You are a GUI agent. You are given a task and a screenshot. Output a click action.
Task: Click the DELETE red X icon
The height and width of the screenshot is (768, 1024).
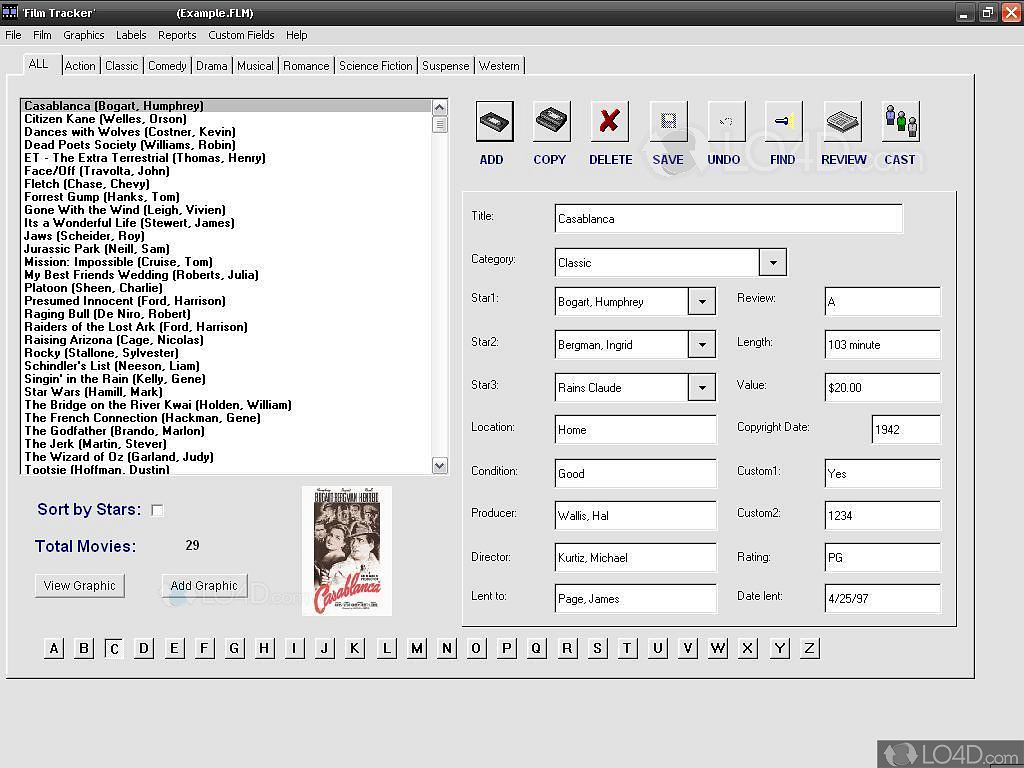[x=610, y=120]
